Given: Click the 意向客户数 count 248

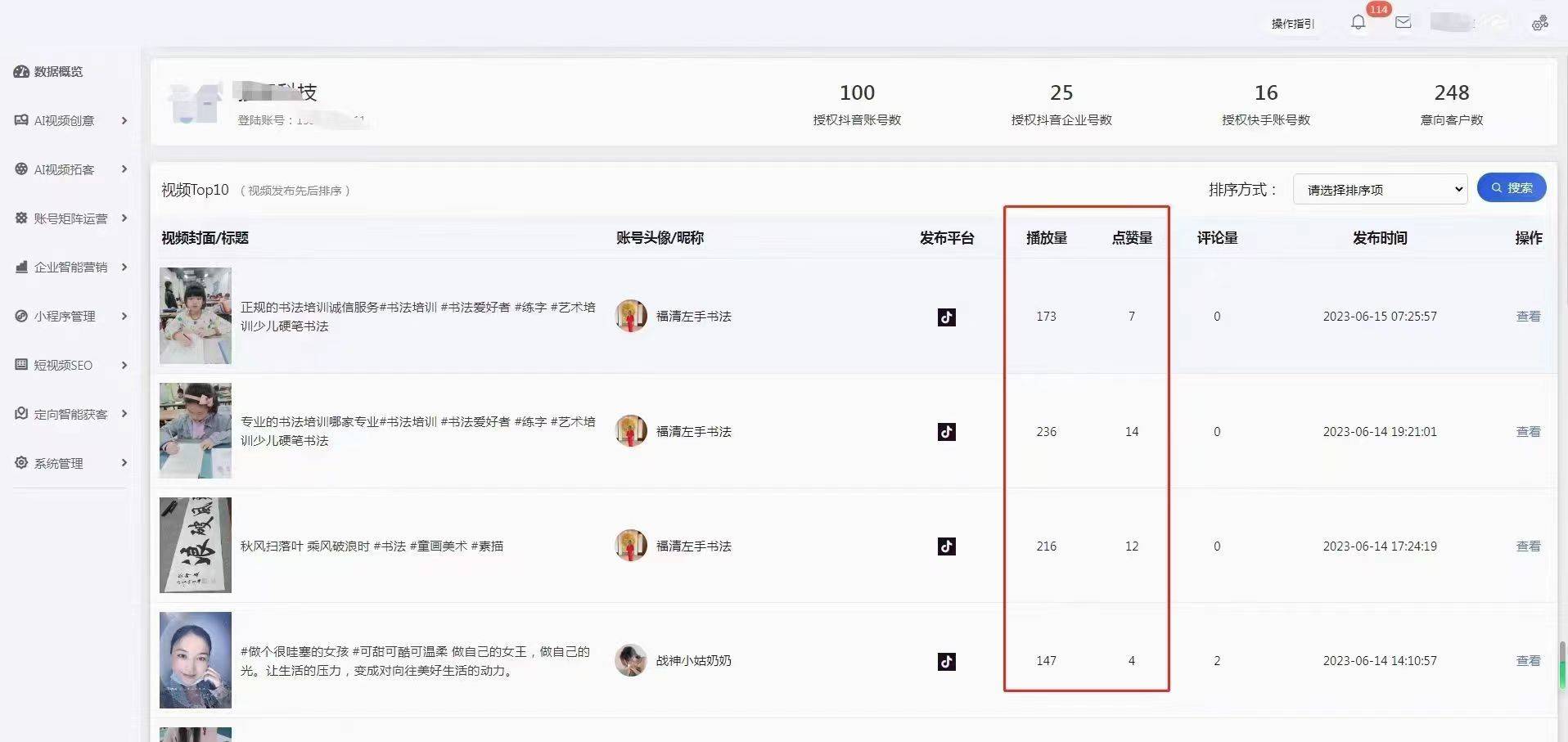Looking at the screenshot, I should 1452,92.
